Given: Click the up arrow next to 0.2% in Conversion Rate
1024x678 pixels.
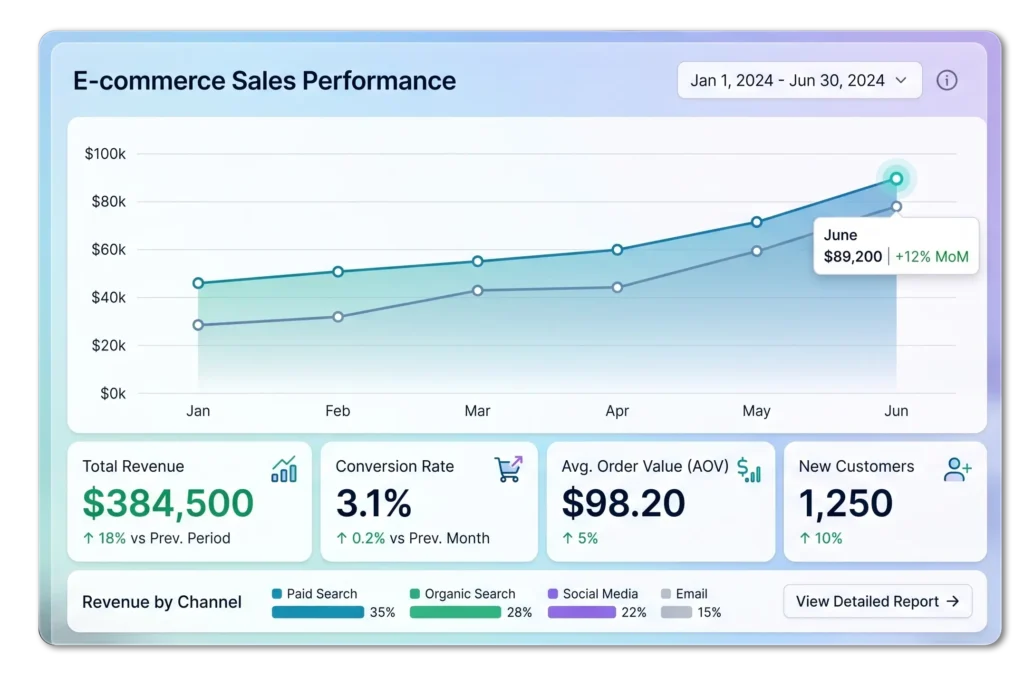Looking at the screenshot, I should pos(342,538).
